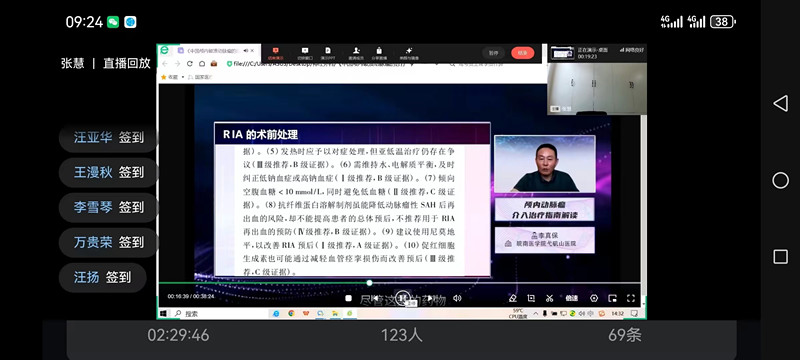Expand the system tray overflow arrow
This screenshot has height=360, width=800.
pos(536,313)
